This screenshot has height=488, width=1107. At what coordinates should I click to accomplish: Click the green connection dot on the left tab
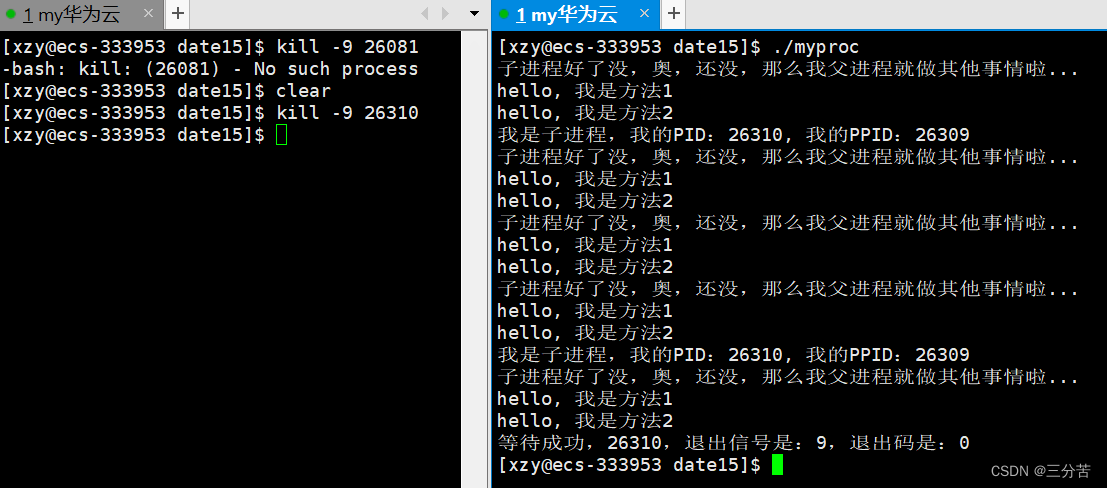tap(11, 13)
